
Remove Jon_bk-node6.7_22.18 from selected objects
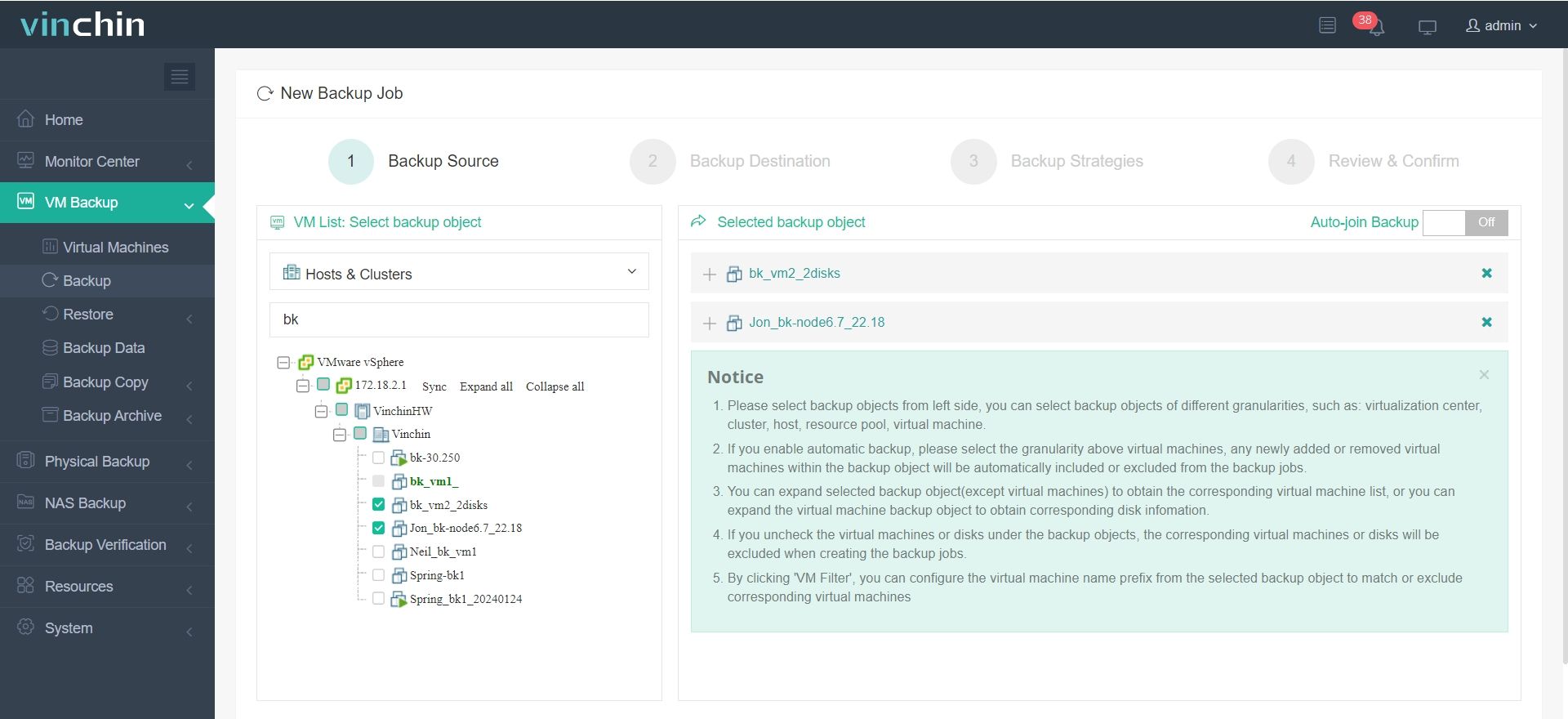[x=1486, y=322]
